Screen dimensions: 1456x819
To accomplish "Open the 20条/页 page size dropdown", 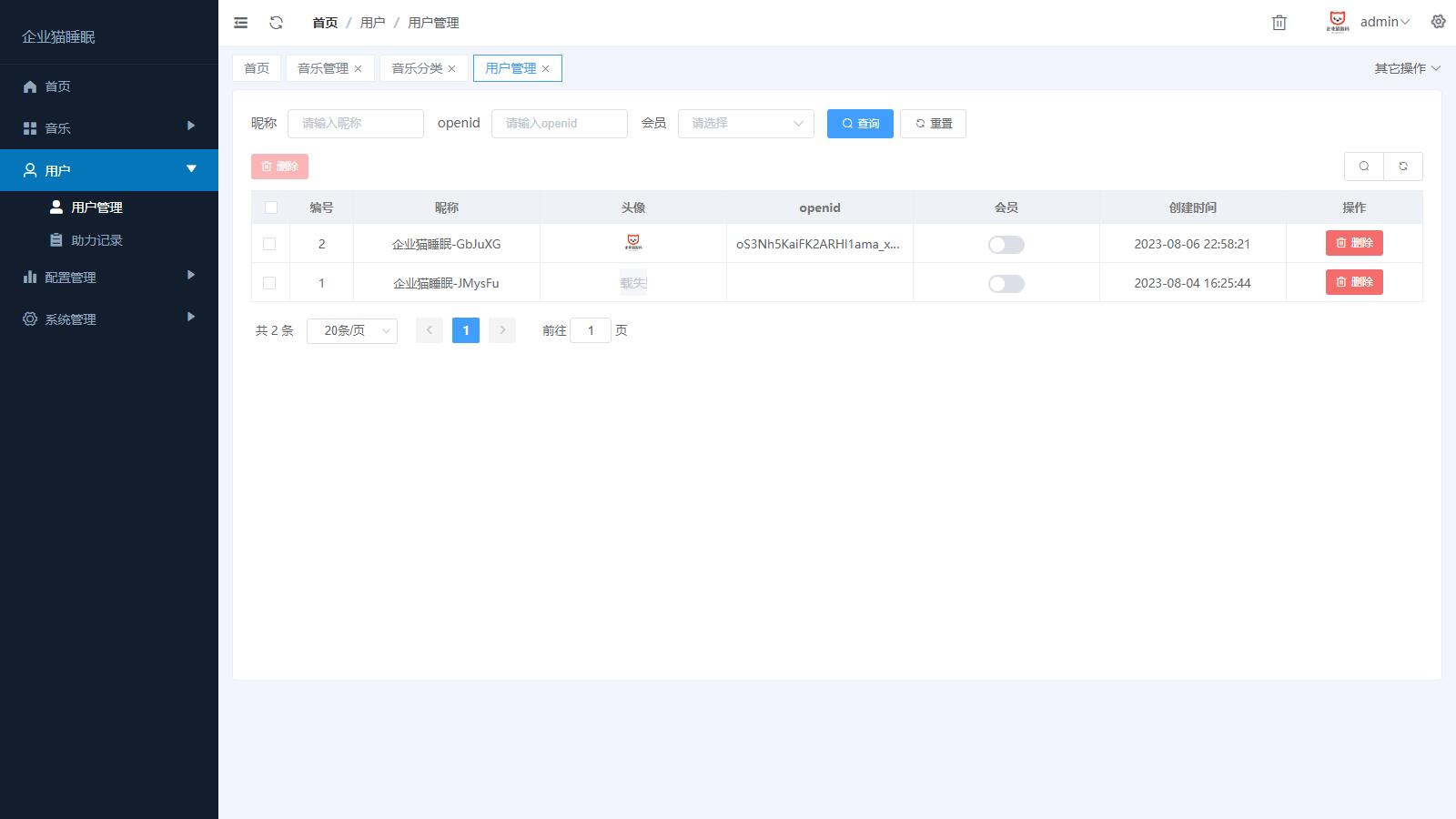I will click(351, 330).
